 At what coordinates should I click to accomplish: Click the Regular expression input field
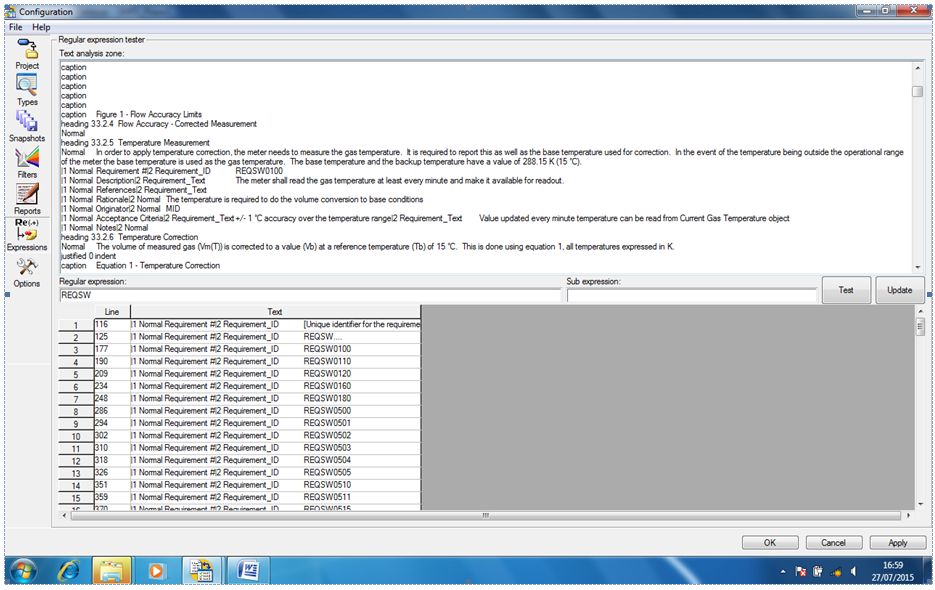pyautogui.click(x=310, y=295)
